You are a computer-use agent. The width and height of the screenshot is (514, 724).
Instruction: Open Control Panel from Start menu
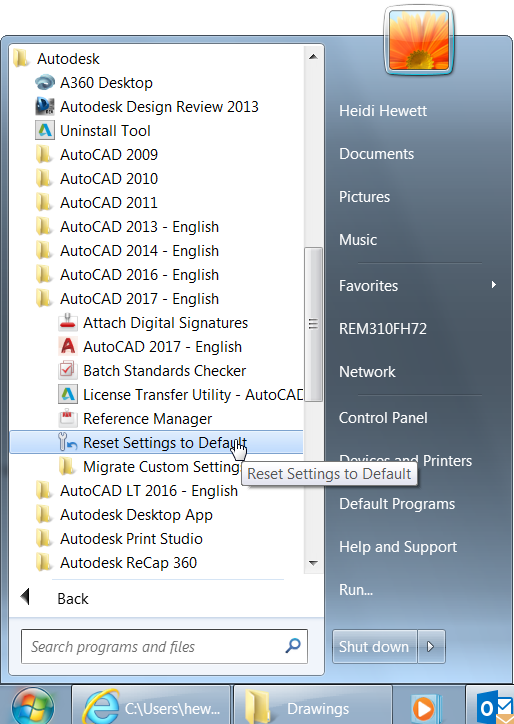383,418
